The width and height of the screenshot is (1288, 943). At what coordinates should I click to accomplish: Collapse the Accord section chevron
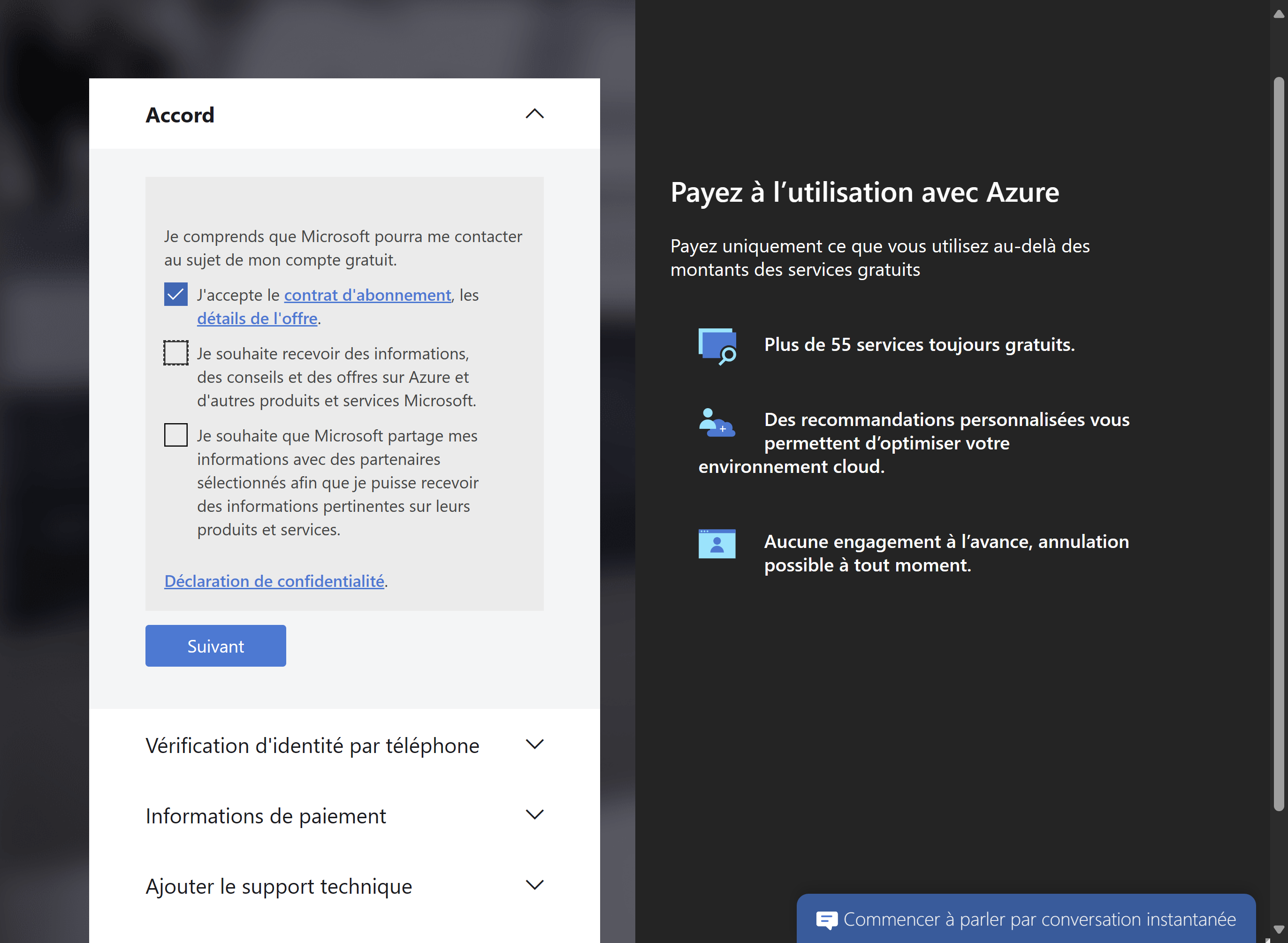point(534,114)
